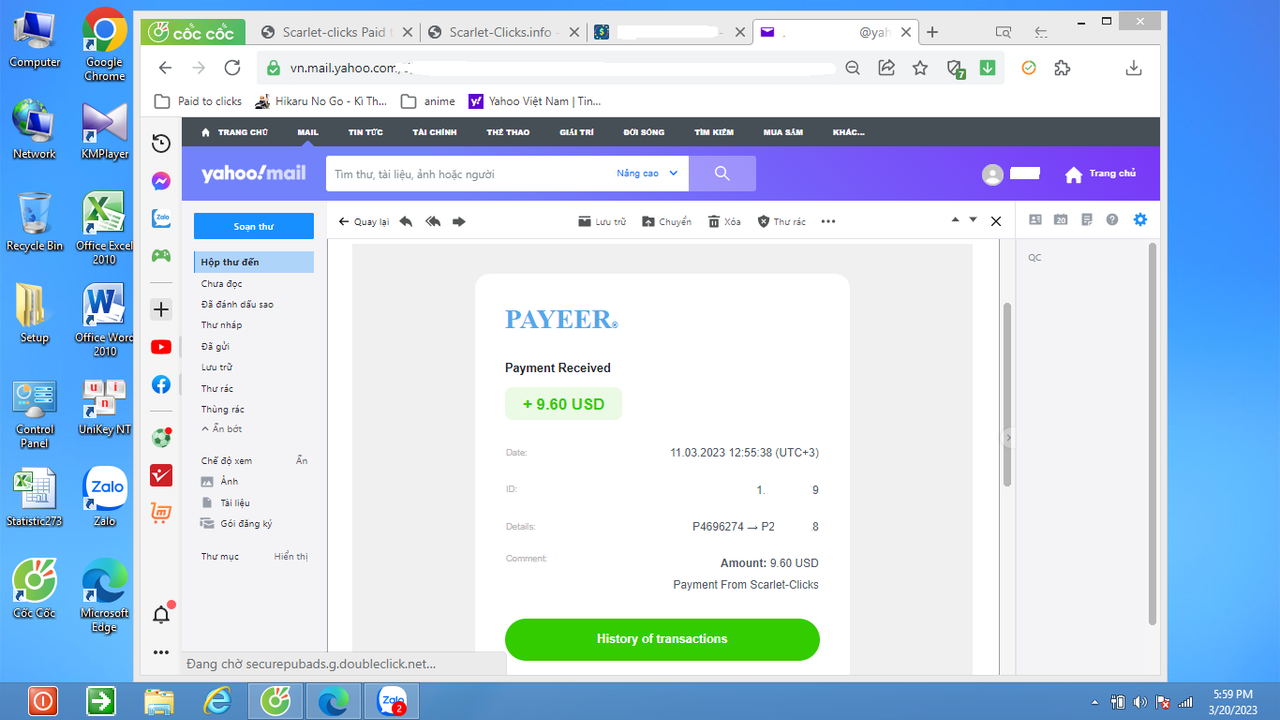
Task: Open Internet Explorer from the taskbar
Action: point(217,701)
